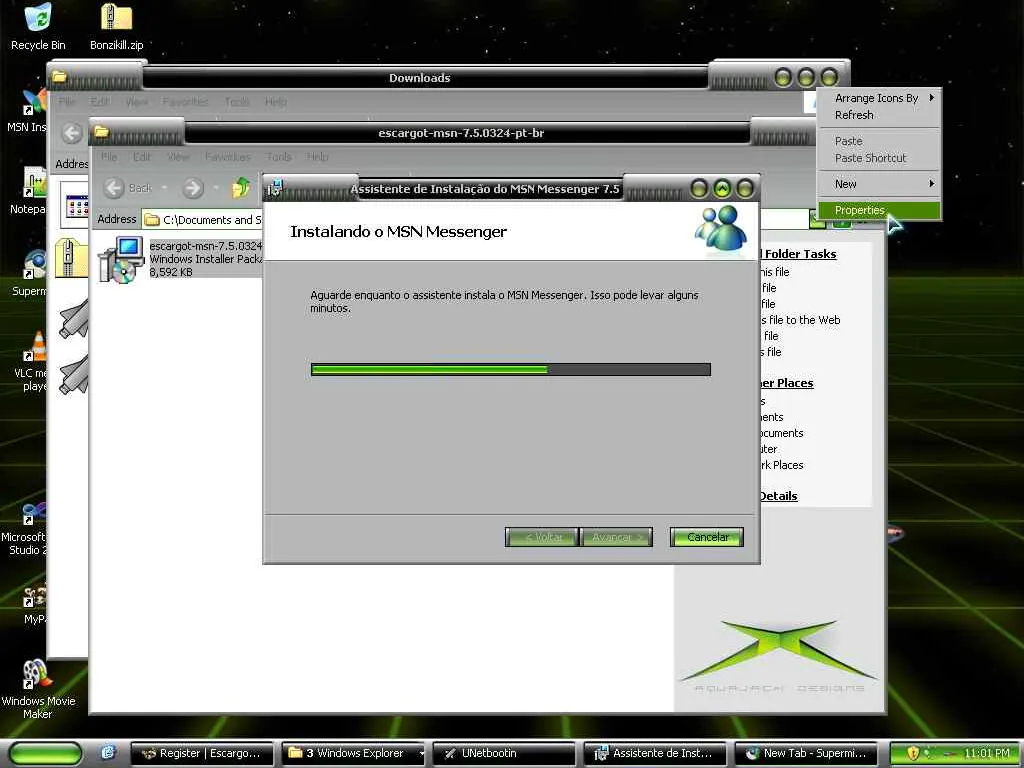
Task: Click '8,592 KB' file size text
Action: (171, 272)
